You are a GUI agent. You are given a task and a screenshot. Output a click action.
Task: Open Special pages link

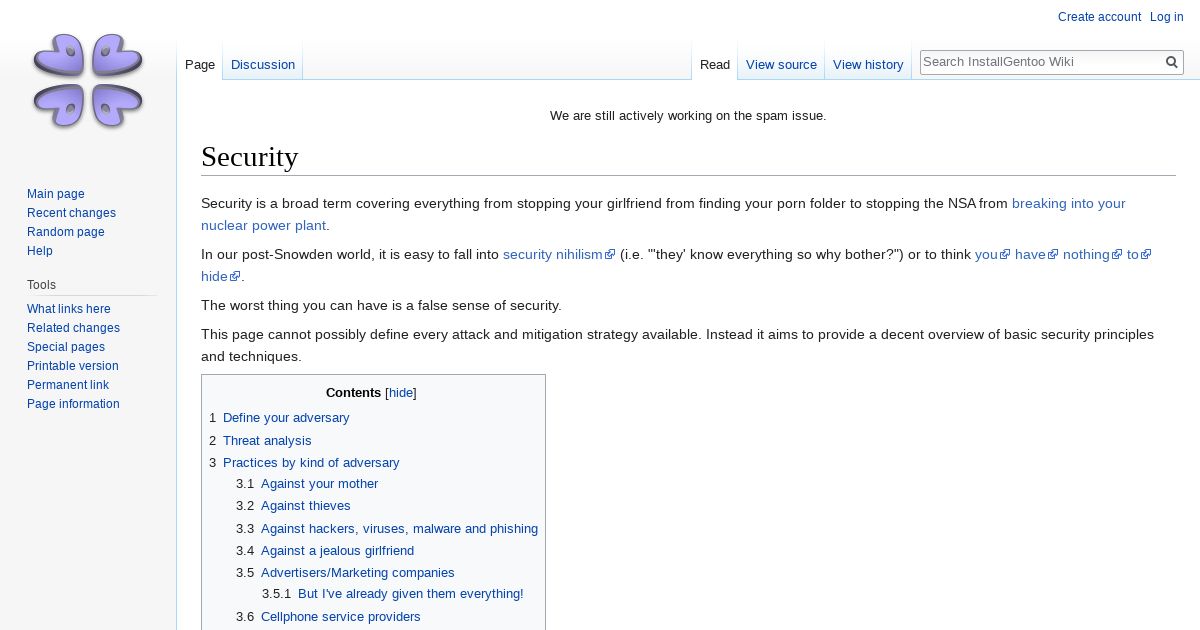(66, 347)
